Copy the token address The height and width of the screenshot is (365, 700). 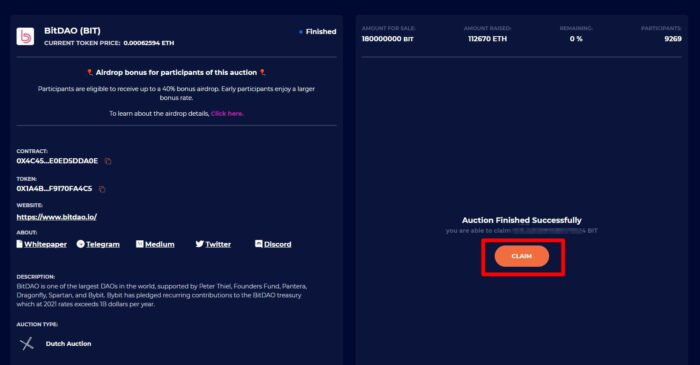click(102, 189)
